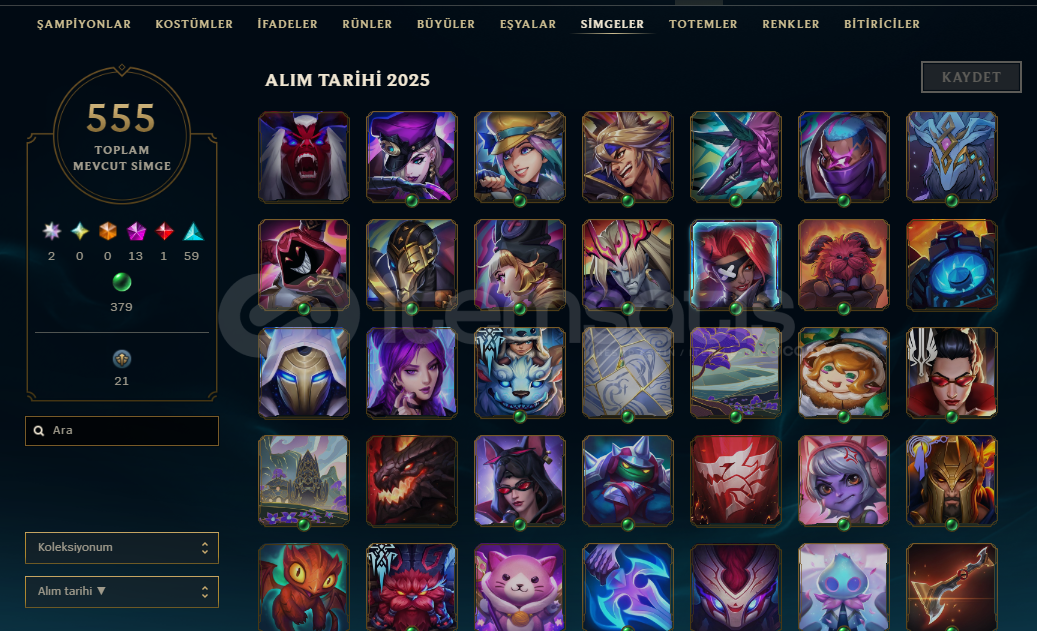
Task: Open the Alım tarihi sort dropdown
Action: click(122, 591)
